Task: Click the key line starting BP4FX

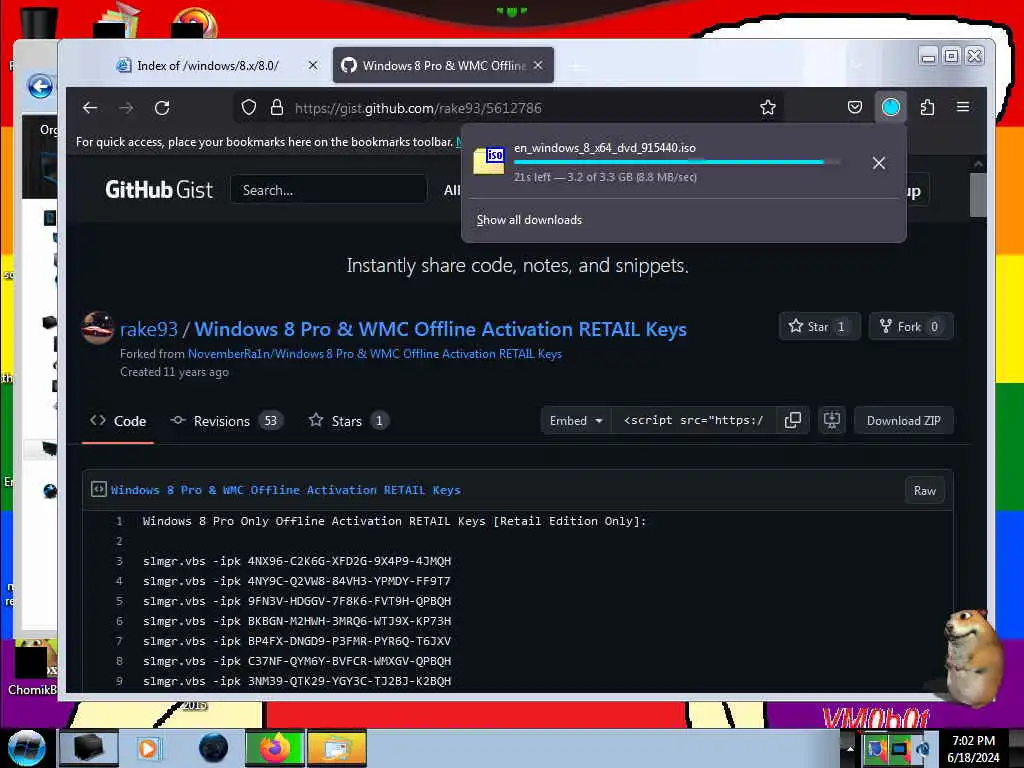Action: [x=297, y=641]
